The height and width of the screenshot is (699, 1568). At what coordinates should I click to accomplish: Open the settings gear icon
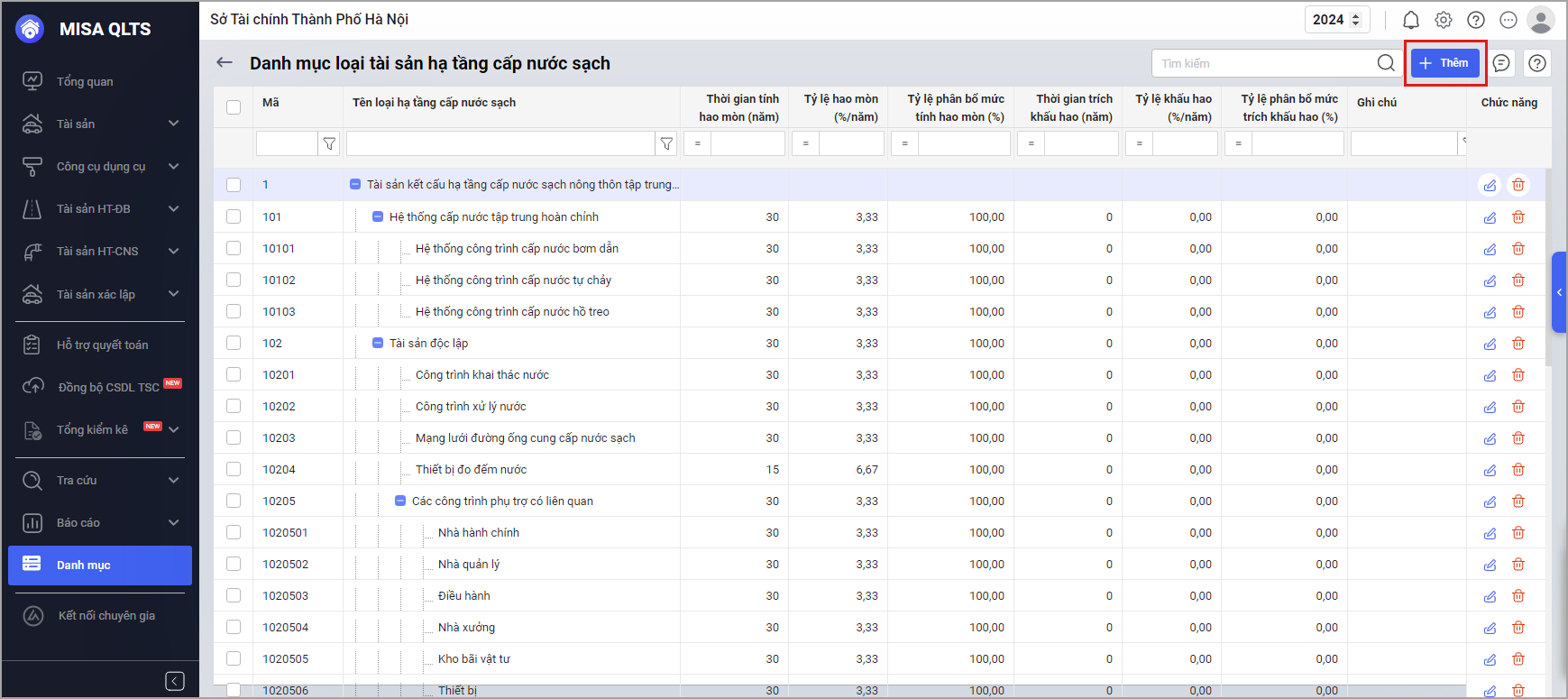pyautogui.click(x=1444, y=20)
